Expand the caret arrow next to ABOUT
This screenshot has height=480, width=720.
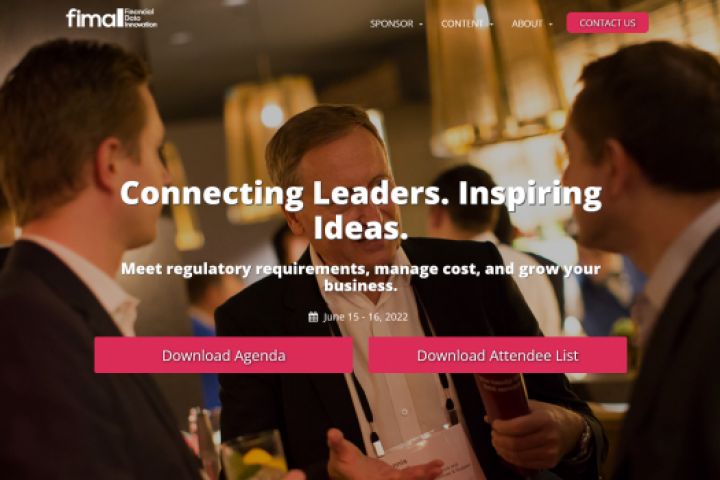(x=551, y=24)
